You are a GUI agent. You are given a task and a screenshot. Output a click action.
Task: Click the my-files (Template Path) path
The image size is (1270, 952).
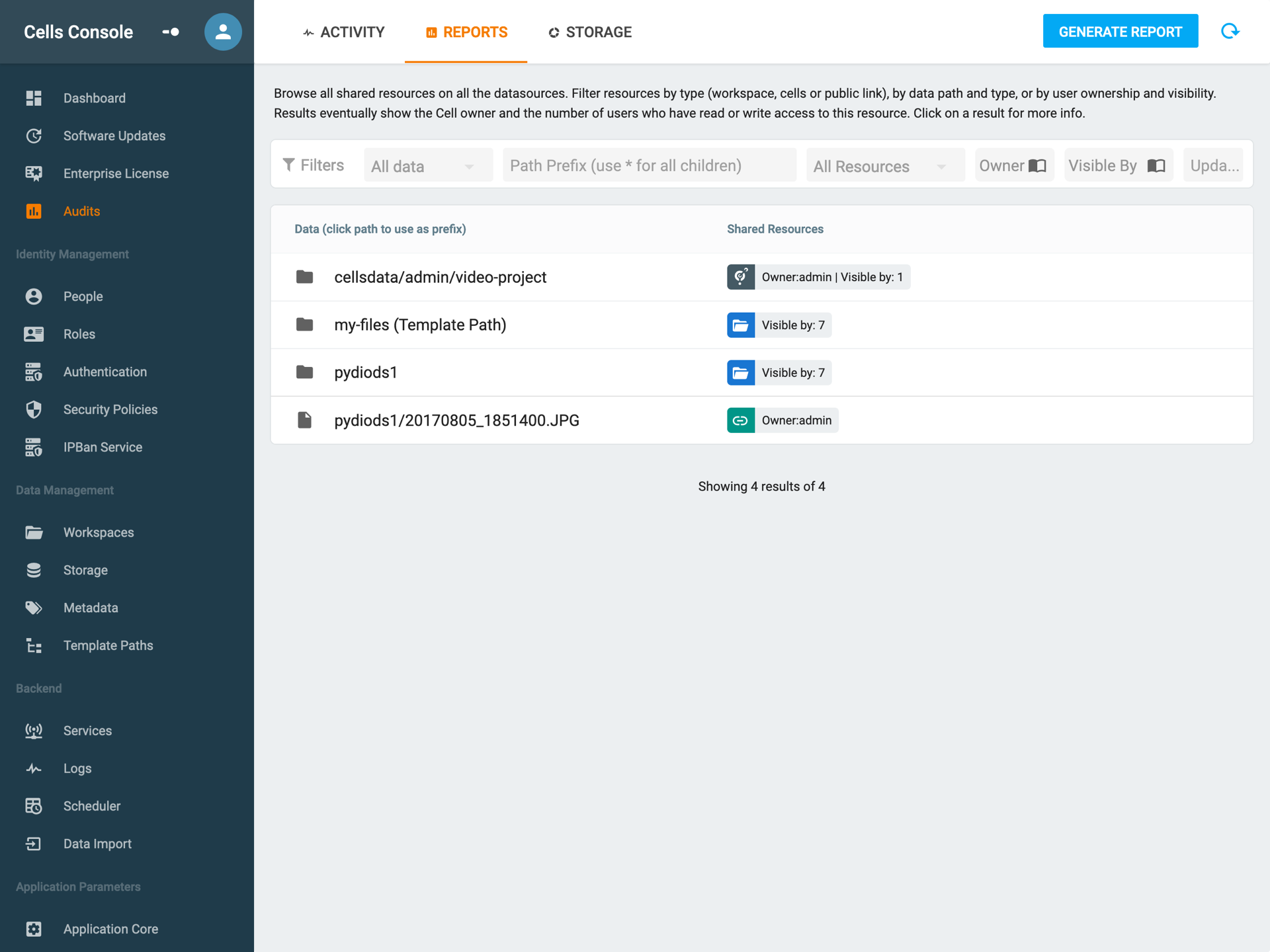(420, 325)
